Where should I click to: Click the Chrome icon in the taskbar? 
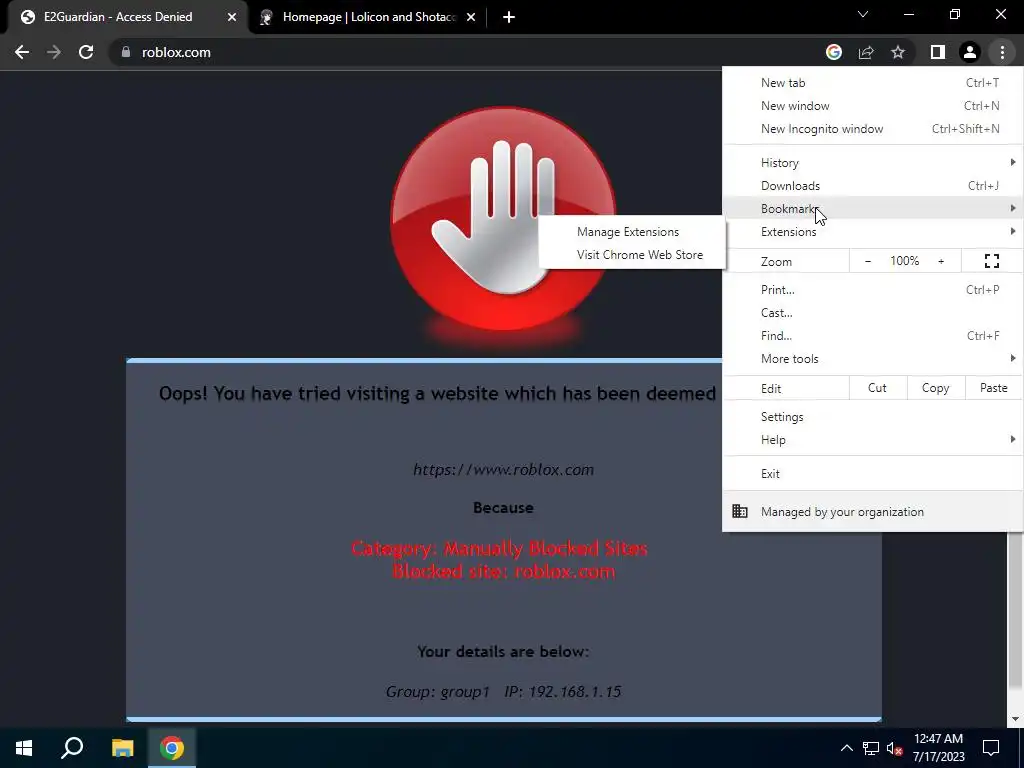172,748
